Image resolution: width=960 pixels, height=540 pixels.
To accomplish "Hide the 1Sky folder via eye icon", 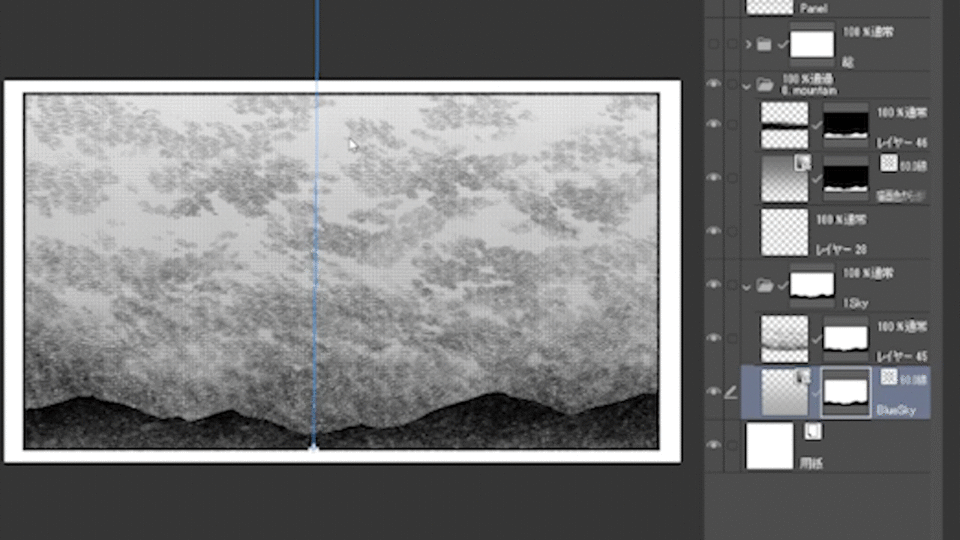I will tap(713, 285).
